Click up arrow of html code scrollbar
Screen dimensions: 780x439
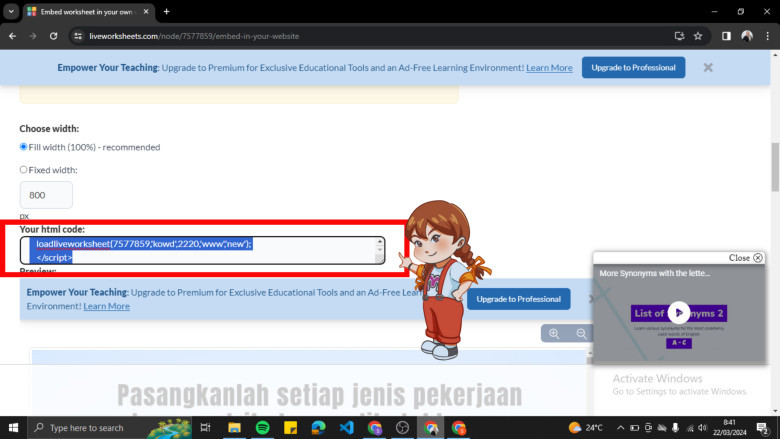tap(380, 241)
